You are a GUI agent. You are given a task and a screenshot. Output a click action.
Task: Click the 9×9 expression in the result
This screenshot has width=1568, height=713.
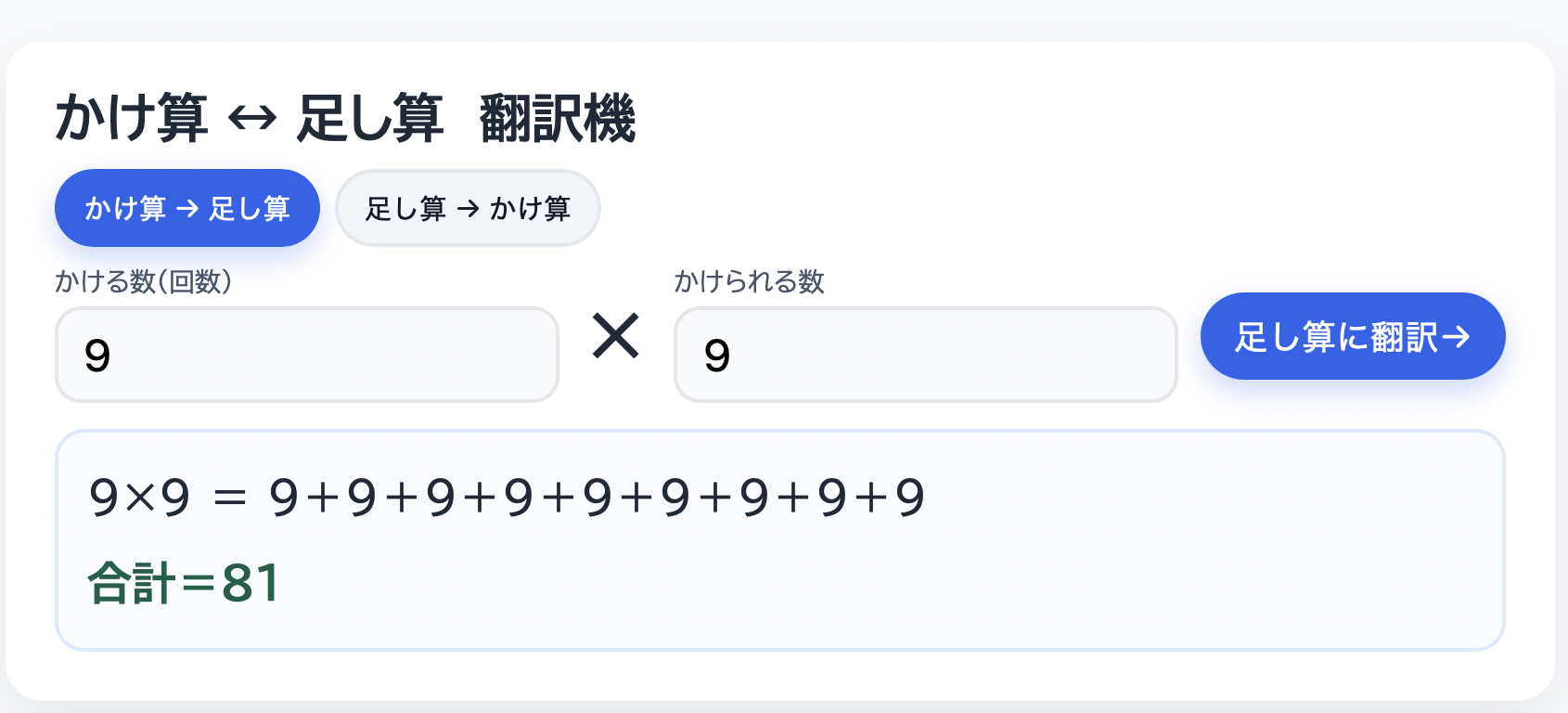click(x=139, y=498)
